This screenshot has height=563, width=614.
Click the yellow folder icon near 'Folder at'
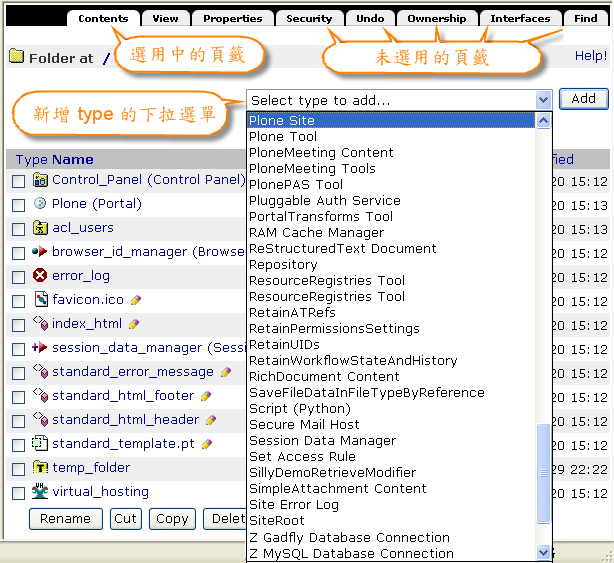pyautogui.click(x=16, y=56)
